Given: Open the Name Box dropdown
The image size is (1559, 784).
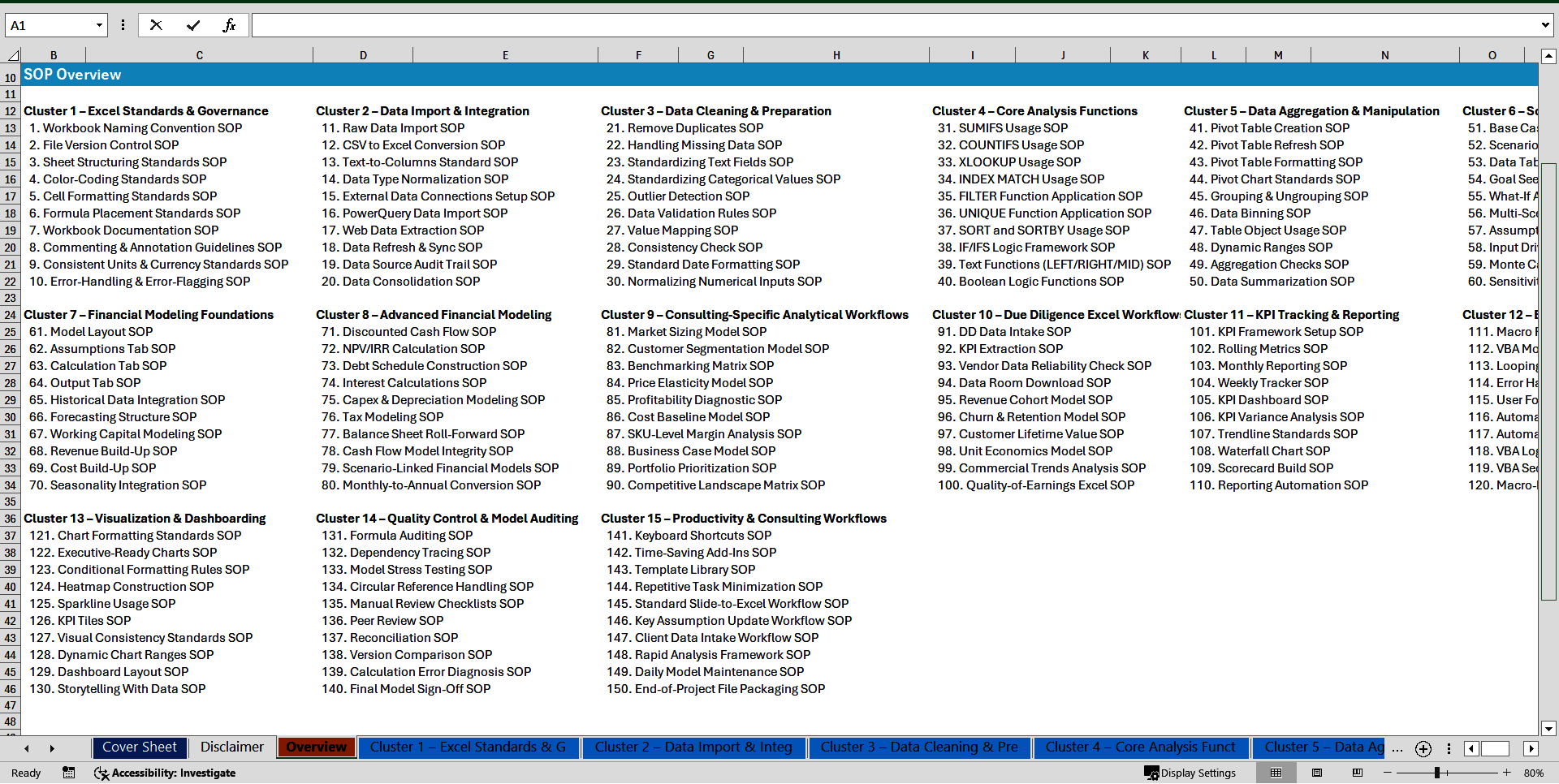Looking at the screenshot, I should point(99,25).
